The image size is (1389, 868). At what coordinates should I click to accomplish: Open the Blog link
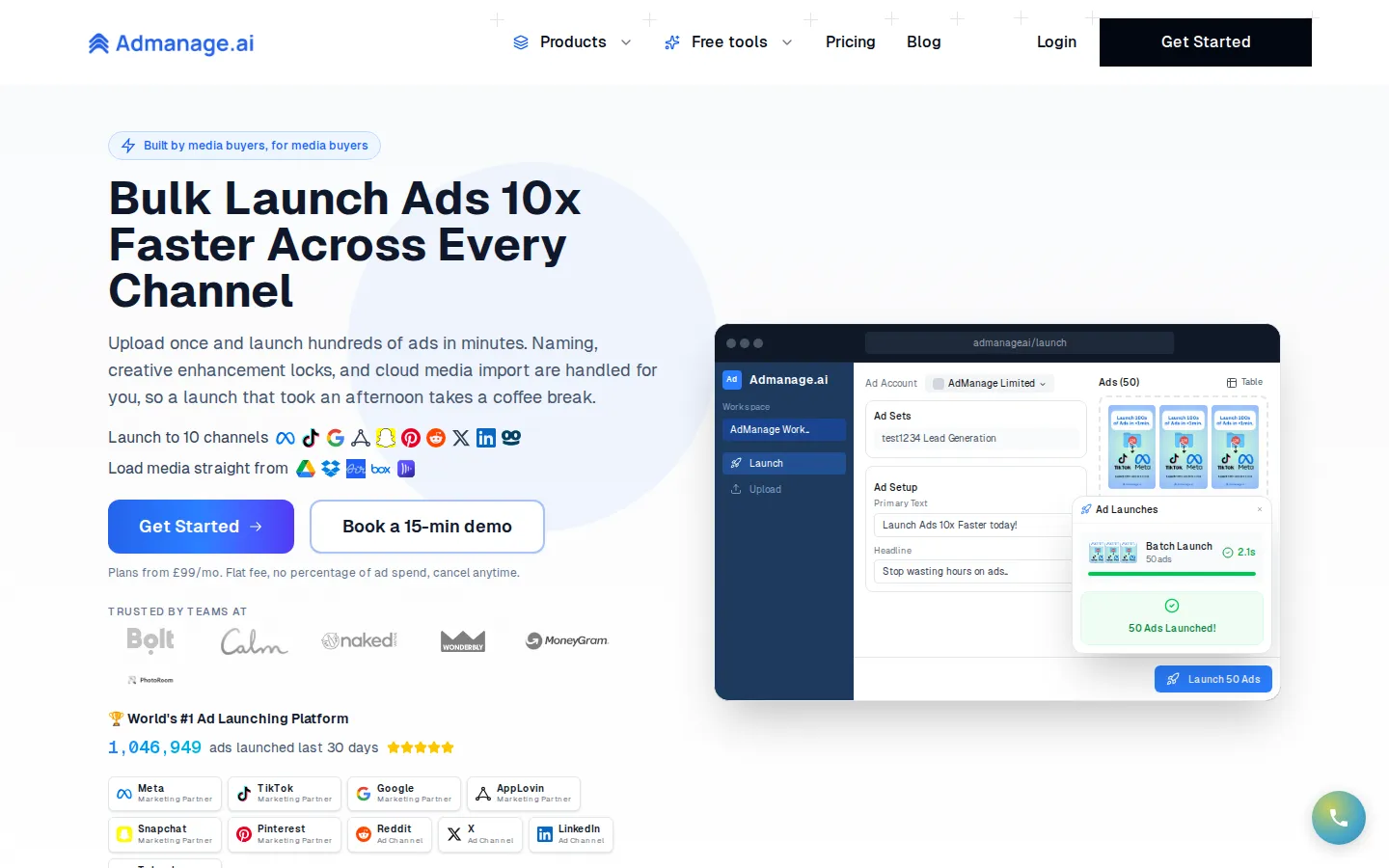(x=923, y=42)
